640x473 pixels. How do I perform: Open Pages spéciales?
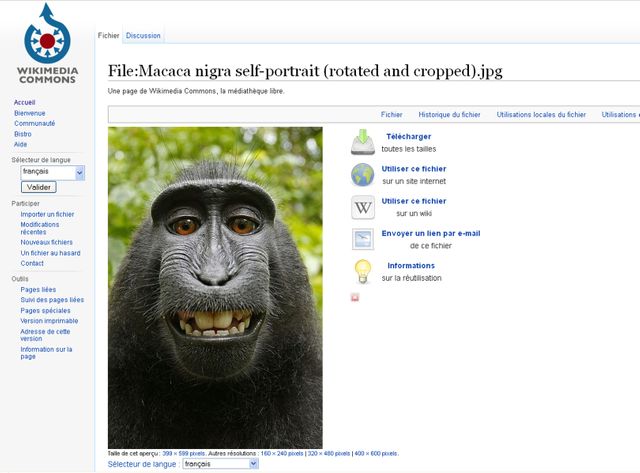(45, 311)
